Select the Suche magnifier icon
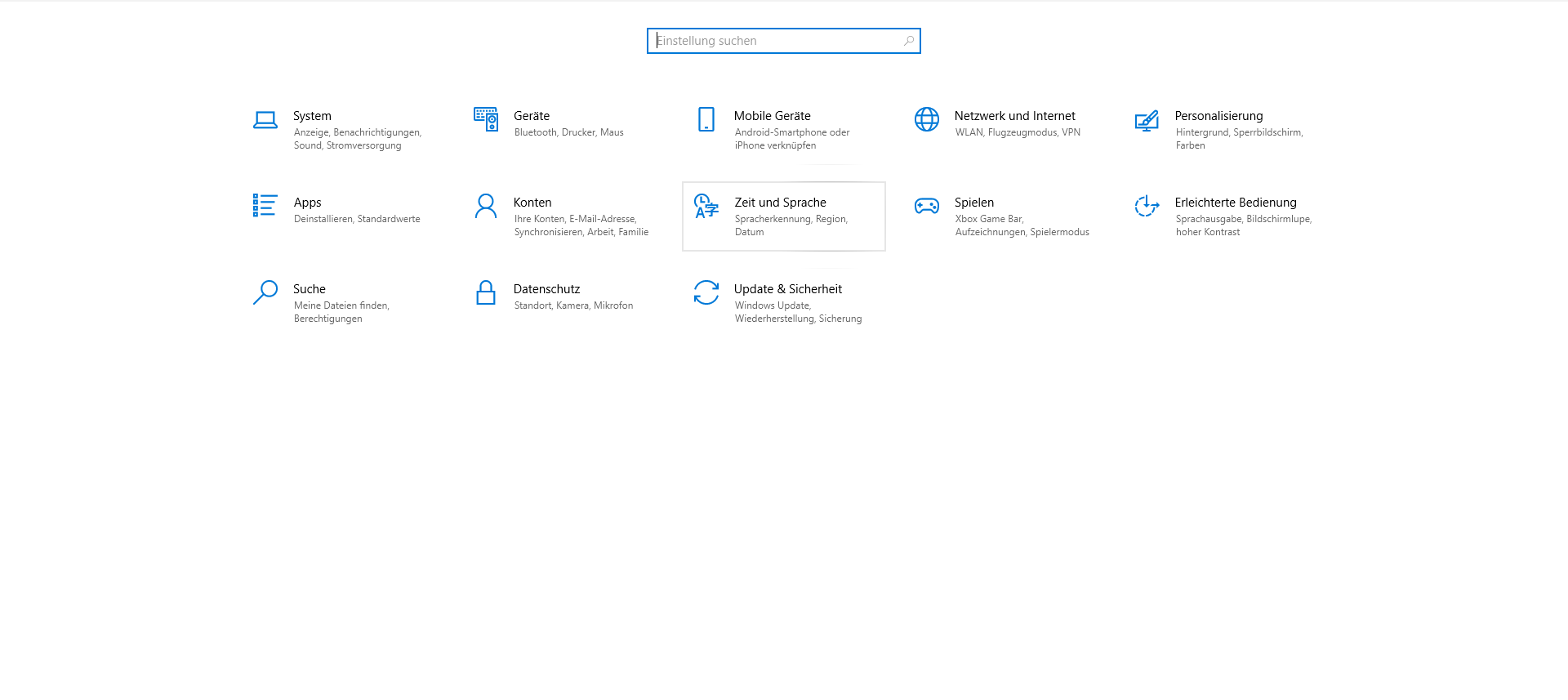Screen dimensions: 1568x700 (265, 292)
